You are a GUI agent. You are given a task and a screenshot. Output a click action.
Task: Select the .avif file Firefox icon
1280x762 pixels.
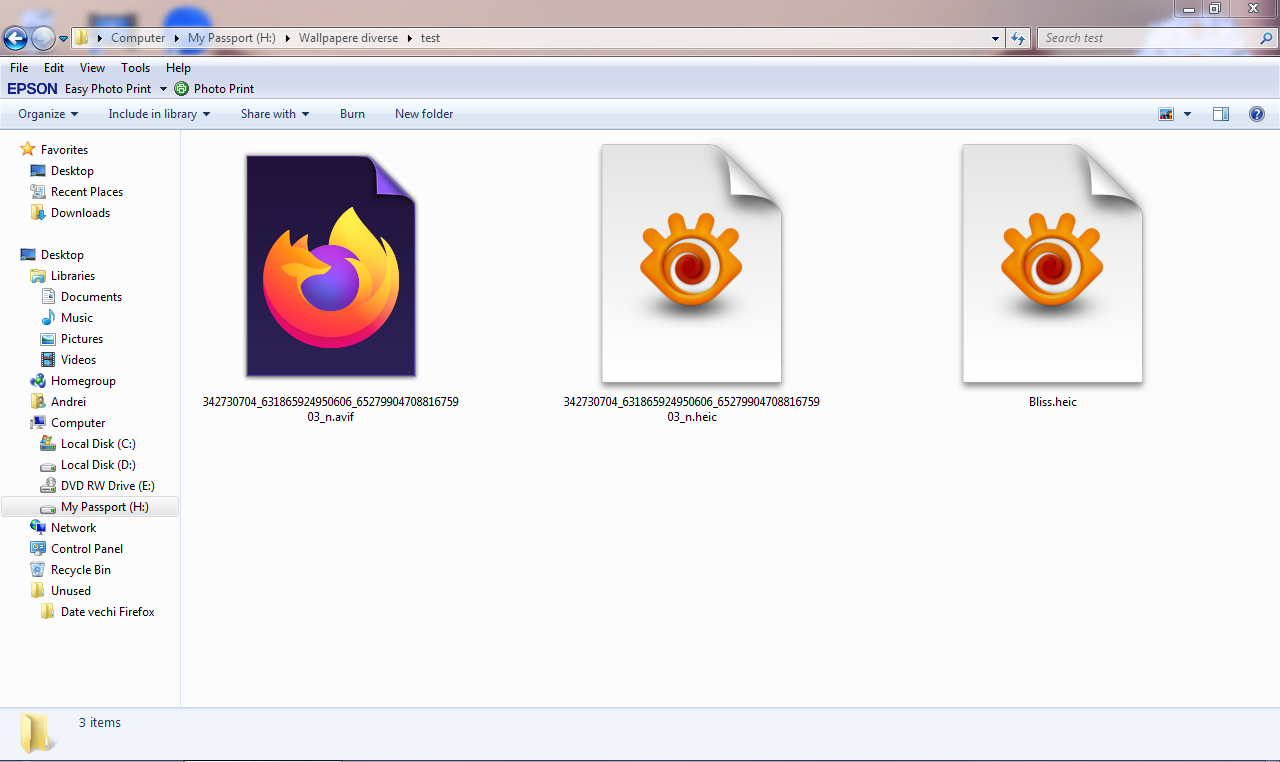(331, 266)
